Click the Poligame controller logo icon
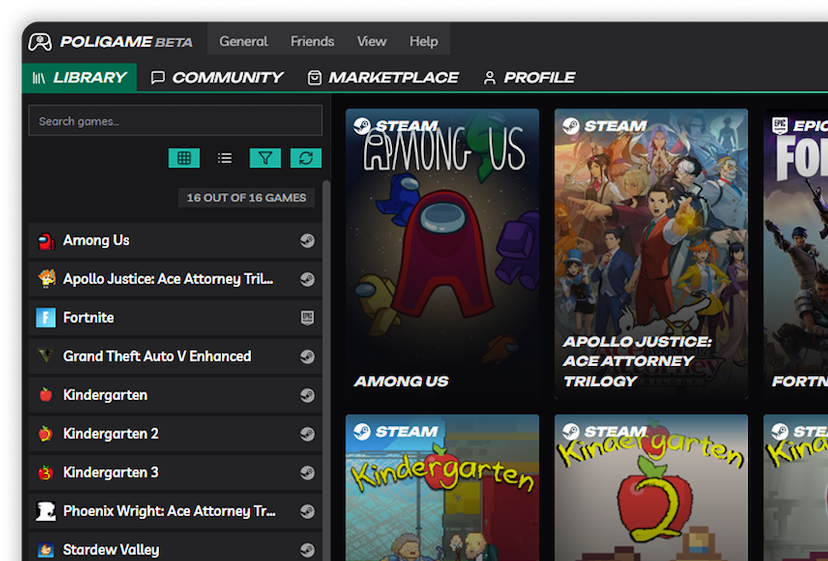The image size is (828, 561). click(x=40, y=42)
